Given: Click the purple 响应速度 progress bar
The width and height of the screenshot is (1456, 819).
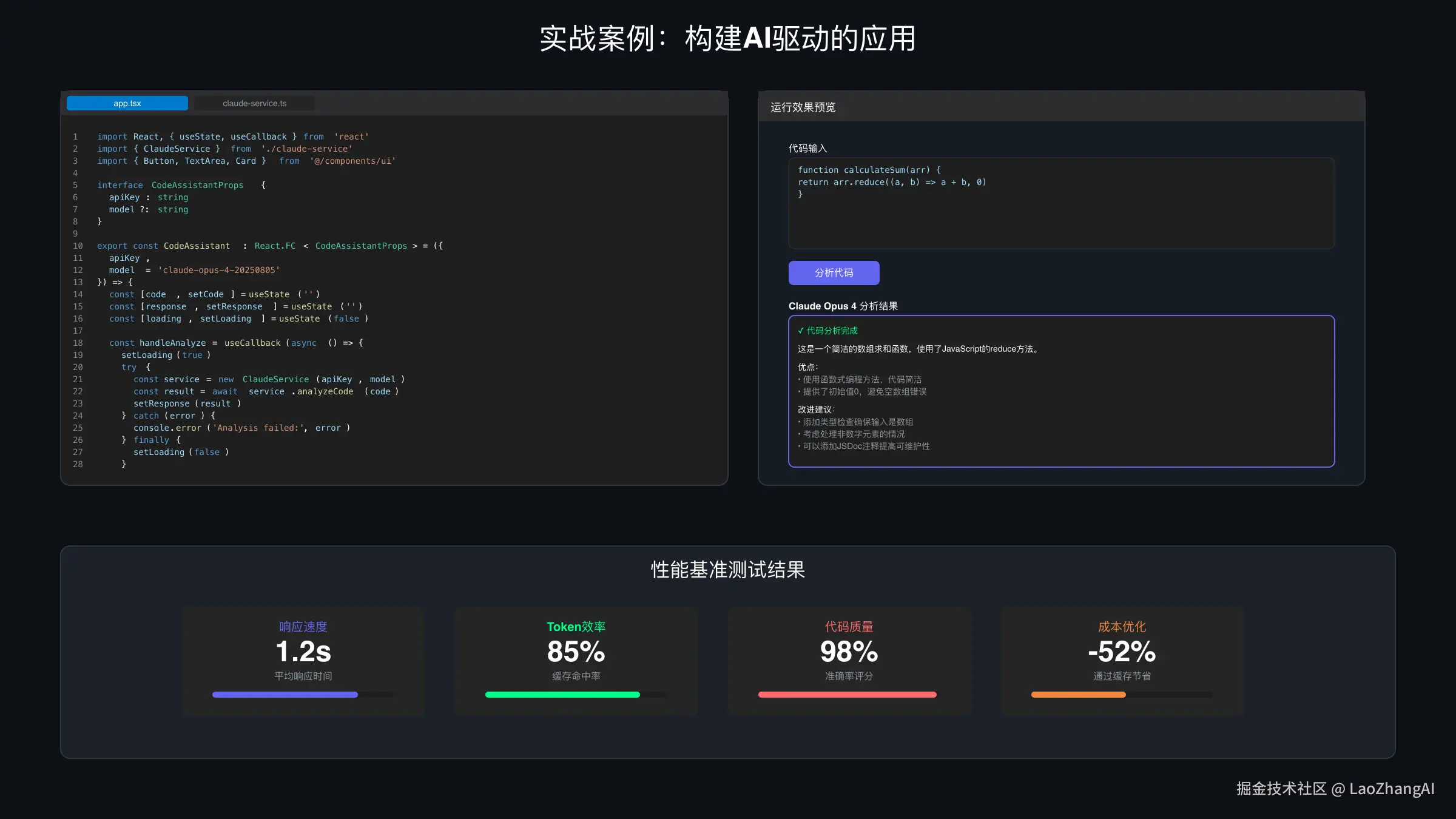Looking at the screenshot, I should pyautogui.click(x=285, y=694).
